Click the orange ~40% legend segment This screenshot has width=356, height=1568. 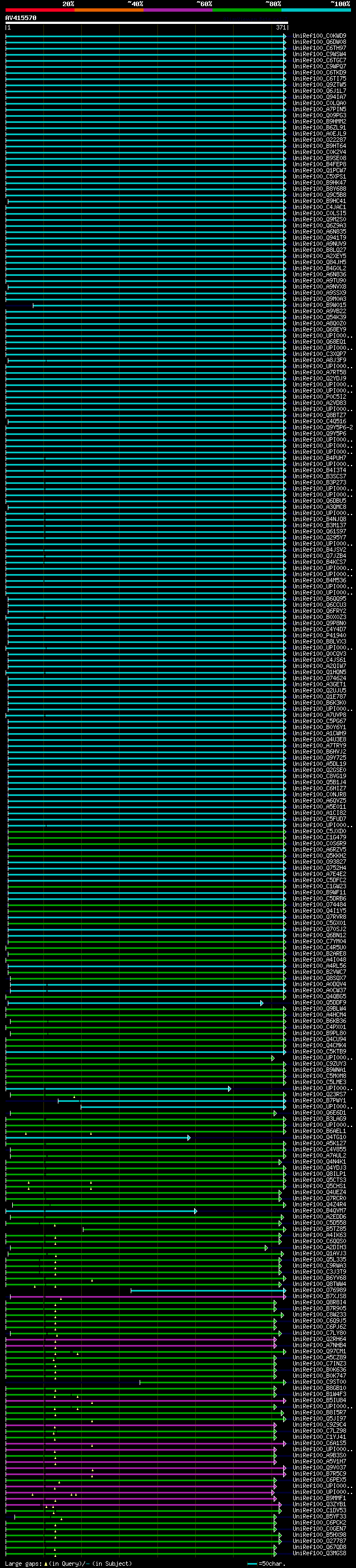coord(109,10)
